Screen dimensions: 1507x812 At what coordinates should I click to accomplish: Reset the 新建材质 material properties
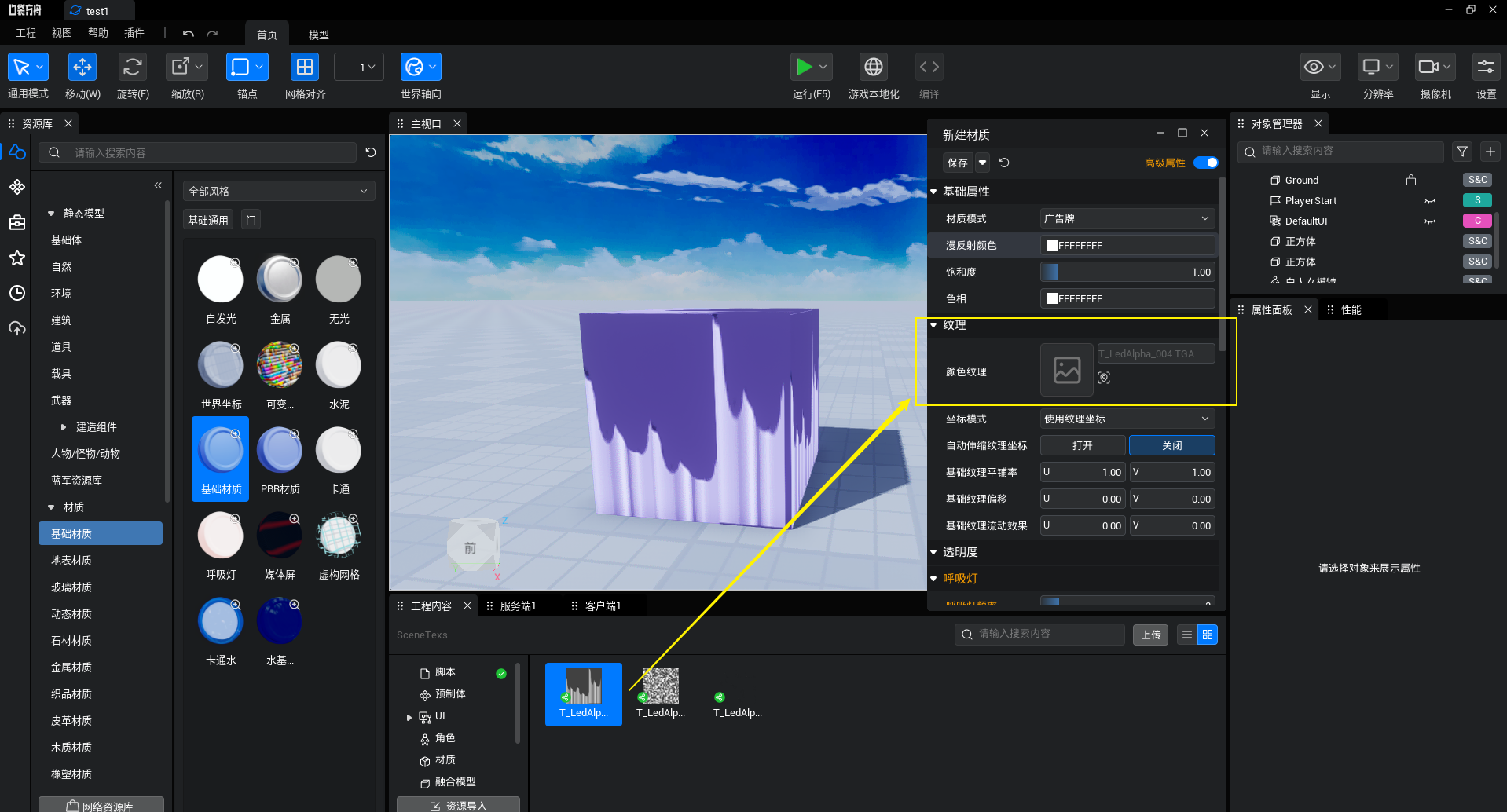click(1004, 163)
